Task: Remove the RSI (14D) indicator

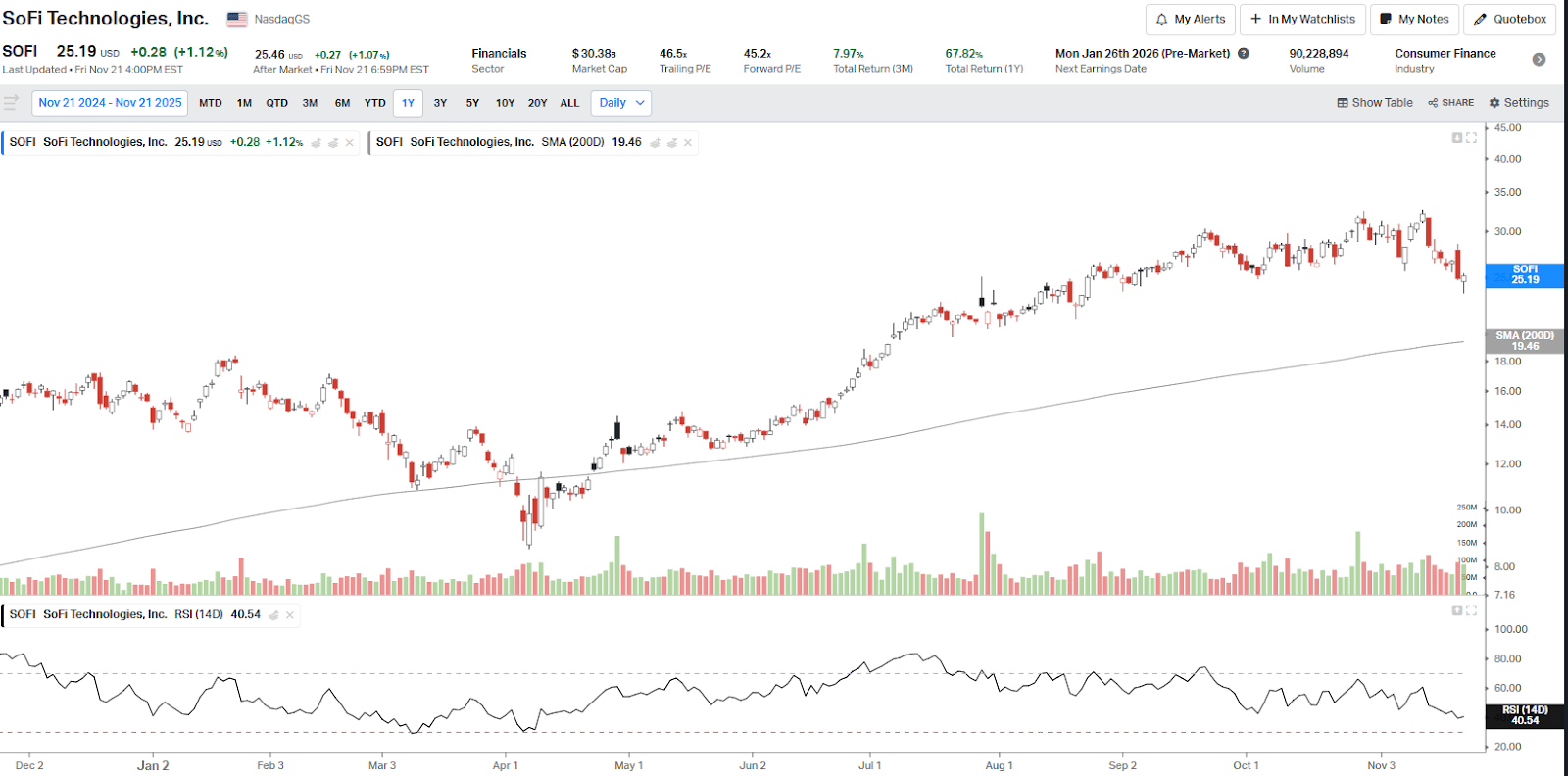Action: click(290, 615)
